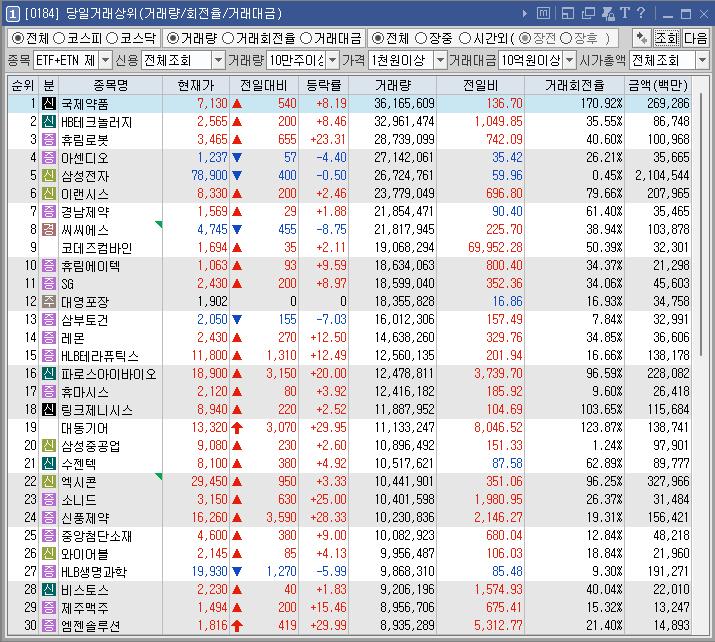Image resolution: width=715 pixels, height=642 pixels.
Task: Click the window number 1 icon in title bar
Action: [x=13, y=14]
